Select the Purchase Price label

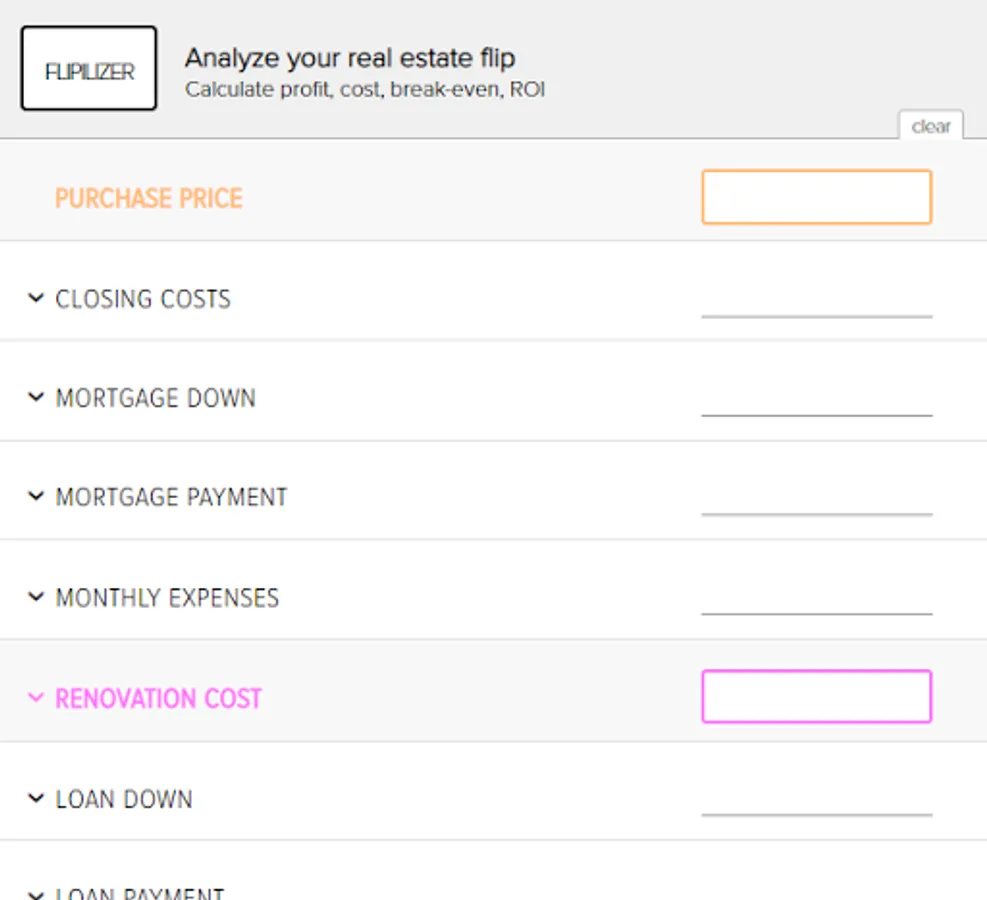tap(149, 198)
